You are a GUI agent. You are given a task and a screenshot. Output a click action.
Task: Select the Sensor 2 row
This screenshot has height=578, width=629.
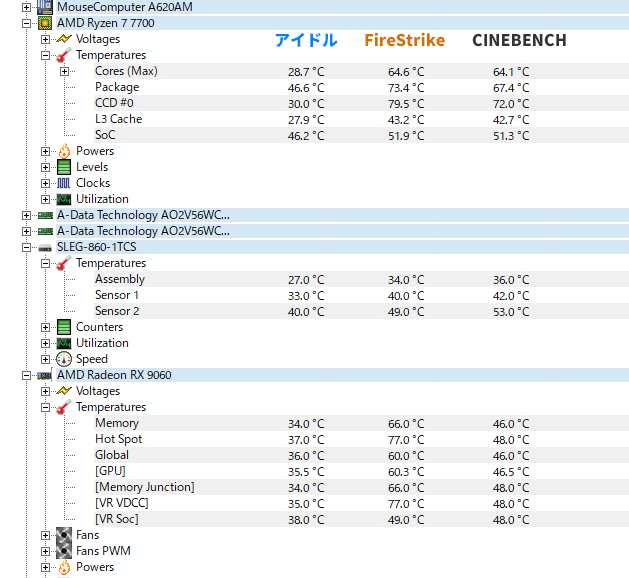coord(117,311)
